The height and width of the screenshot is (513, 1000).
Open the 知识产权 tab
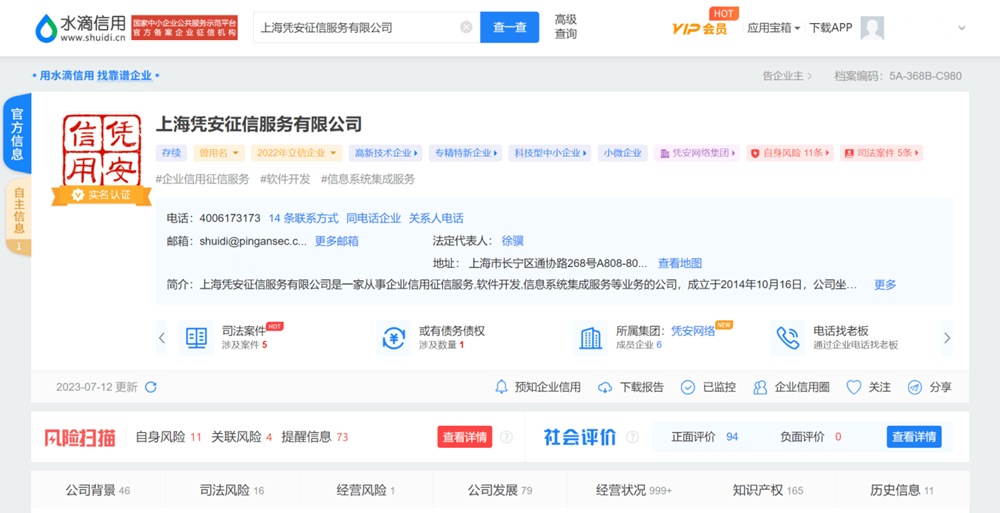[x=768, y=491]
